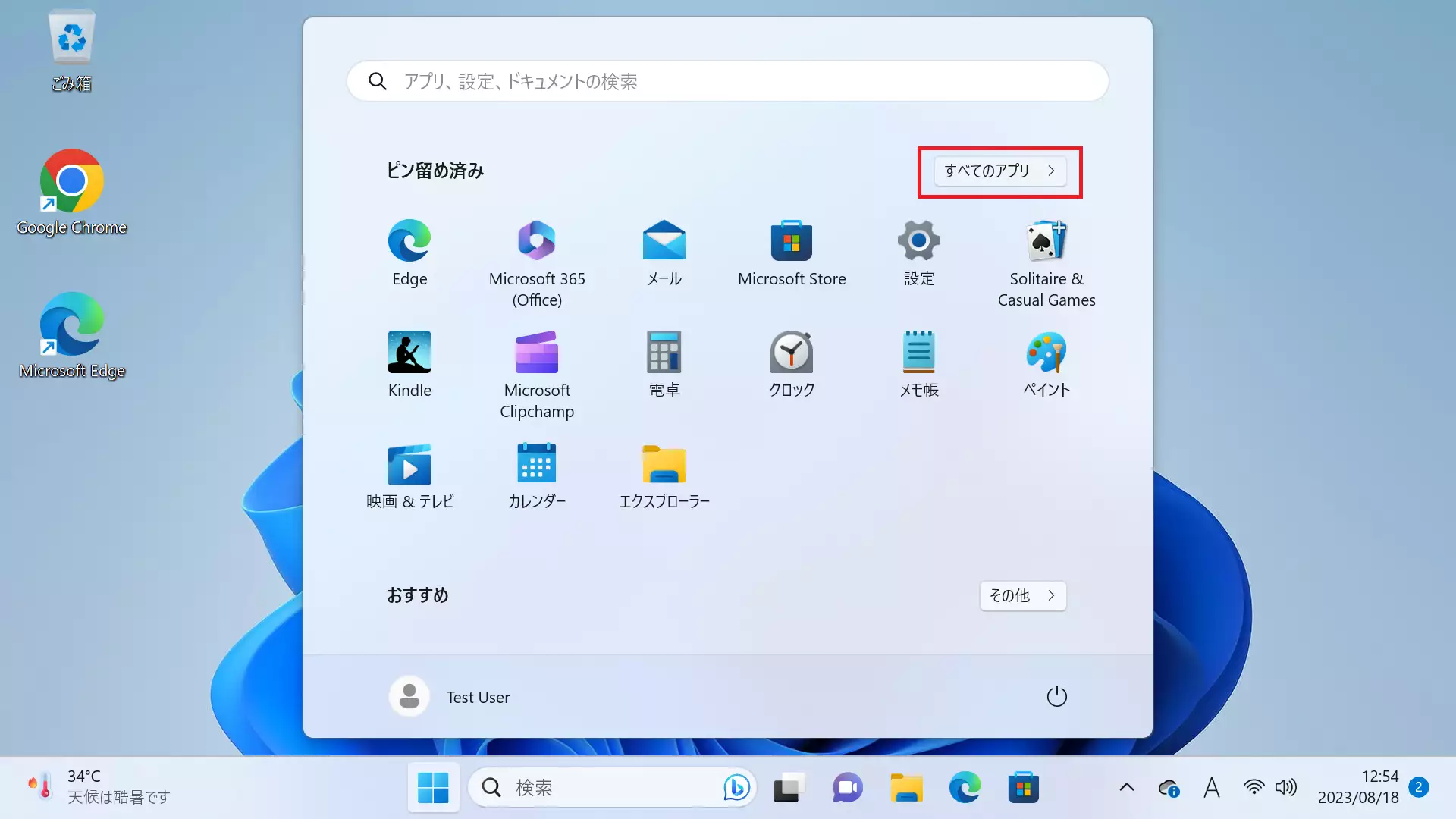Click the Windows Start button

pos(433,788)
